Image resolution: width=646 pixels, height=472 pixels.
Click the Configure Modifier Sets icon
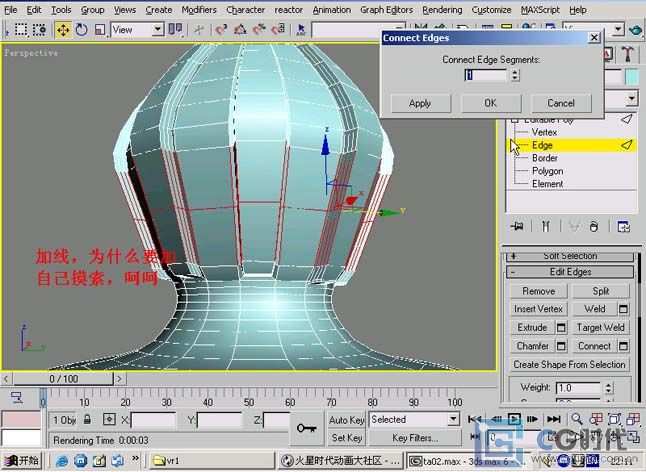(x=623, y=226)
